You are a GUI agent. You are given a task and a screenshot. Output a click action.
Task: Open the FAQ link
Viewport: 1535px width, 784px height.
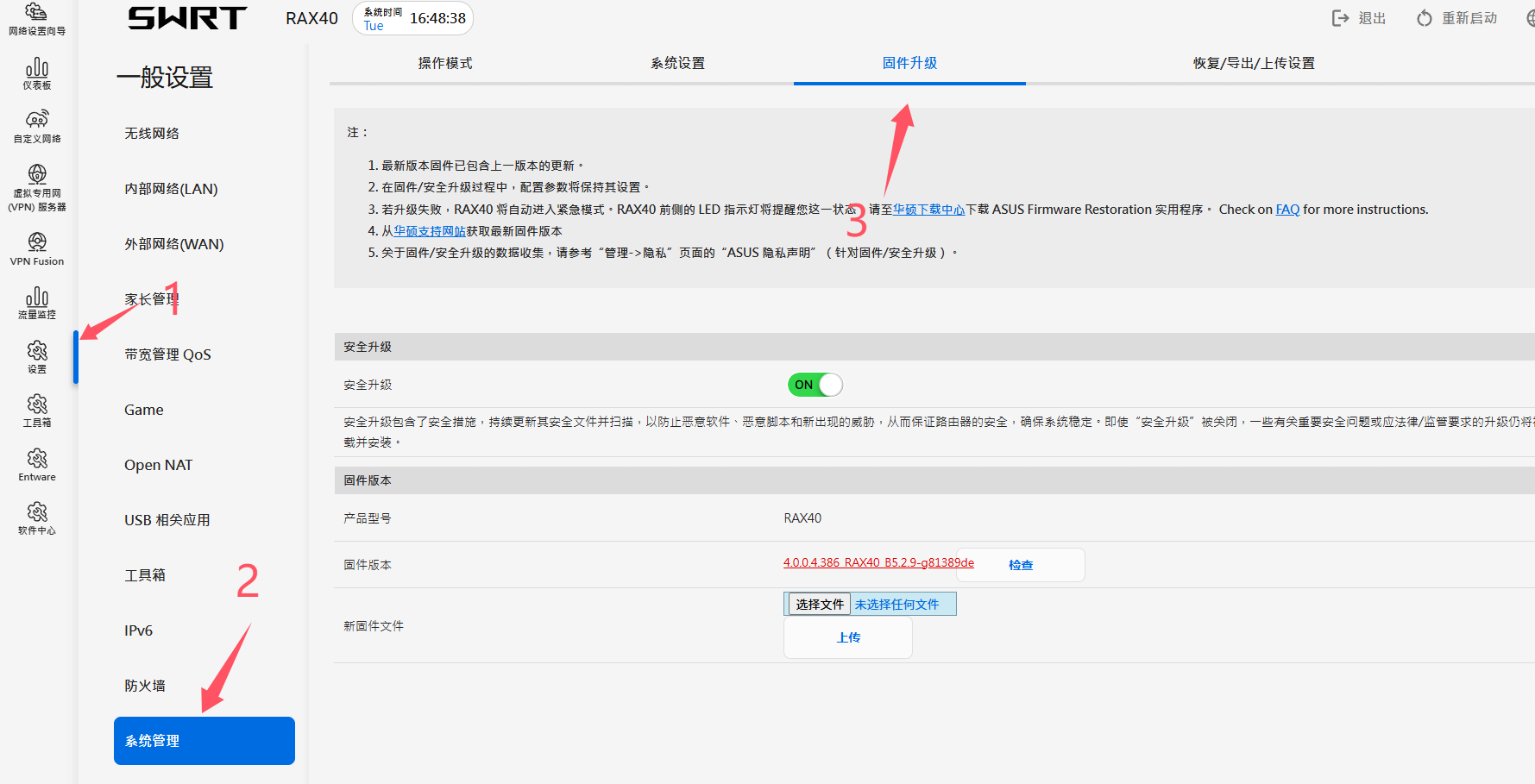coord(1287,210)
